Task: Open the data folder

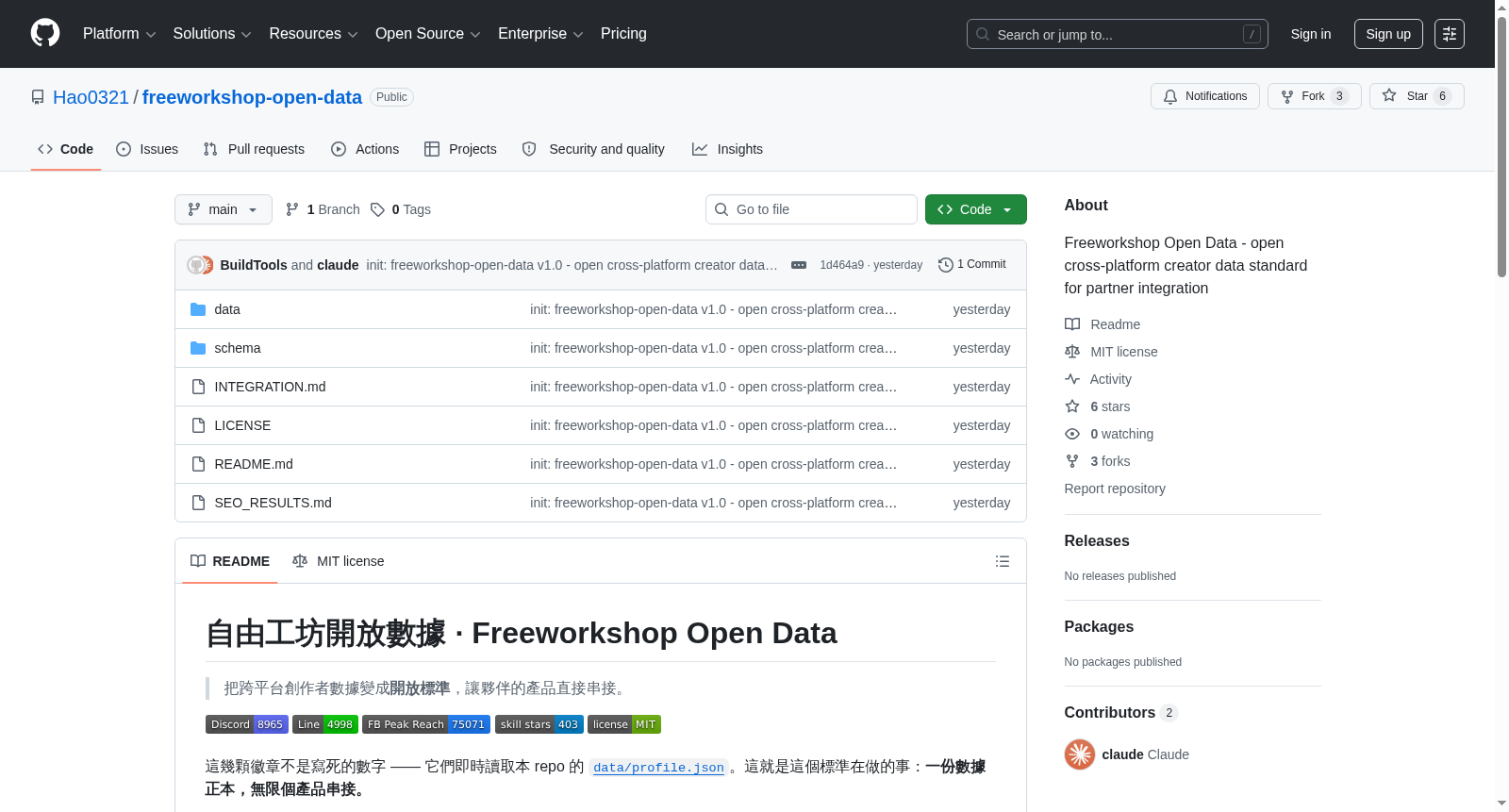Action: point(226,309)
